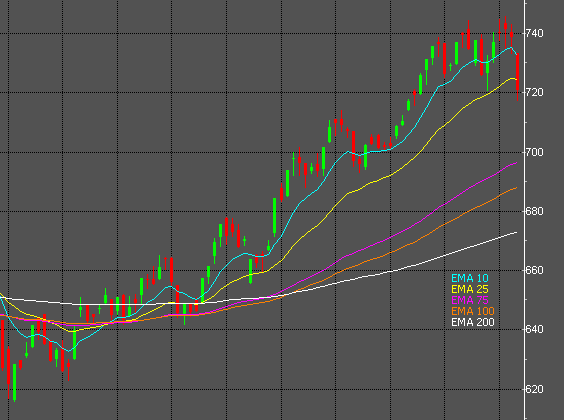564x420 pixels.
Task: Click the 640 price axis label
Action: 534,329
